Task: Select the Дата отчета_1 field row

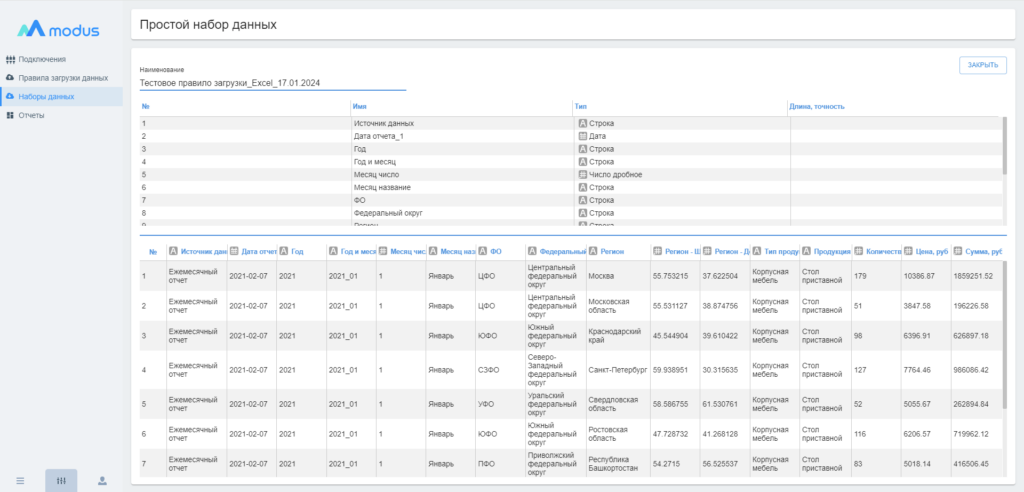Action: [x=569, y=136]
